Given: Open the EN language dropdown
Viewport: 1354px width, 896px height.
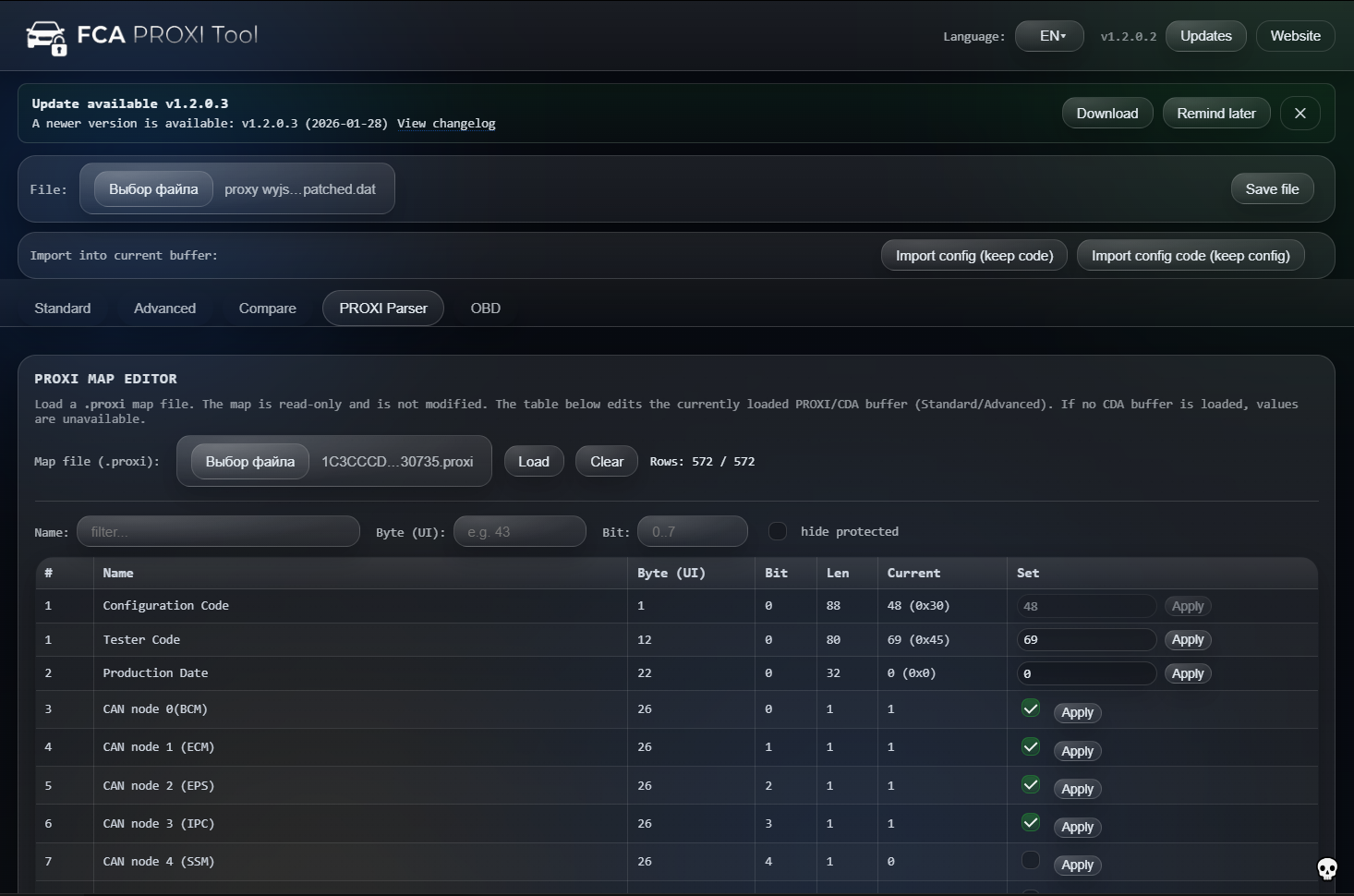Looking at the screenshot, I should pos(1049,35).
